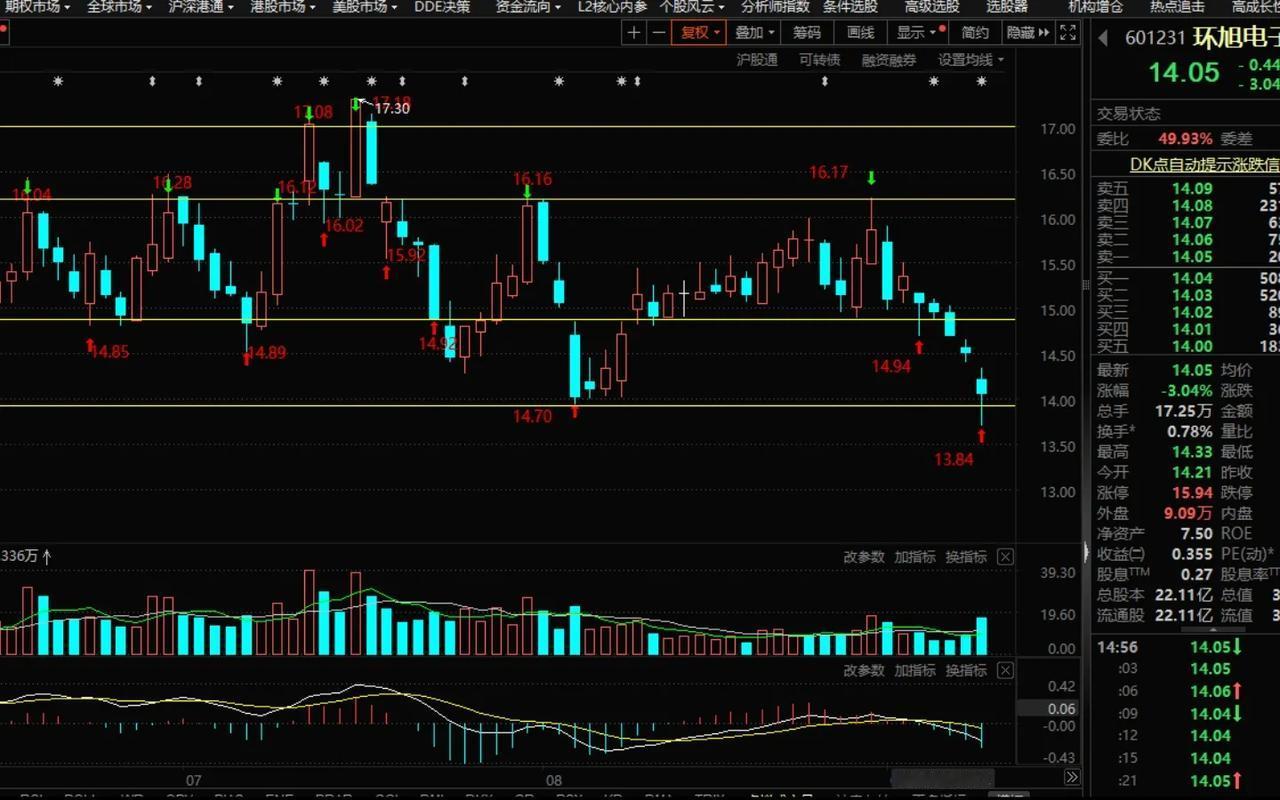Click the 买五 price 14.00
The height and width of the screenshot is (800, 1280).
pos(1192,346)
